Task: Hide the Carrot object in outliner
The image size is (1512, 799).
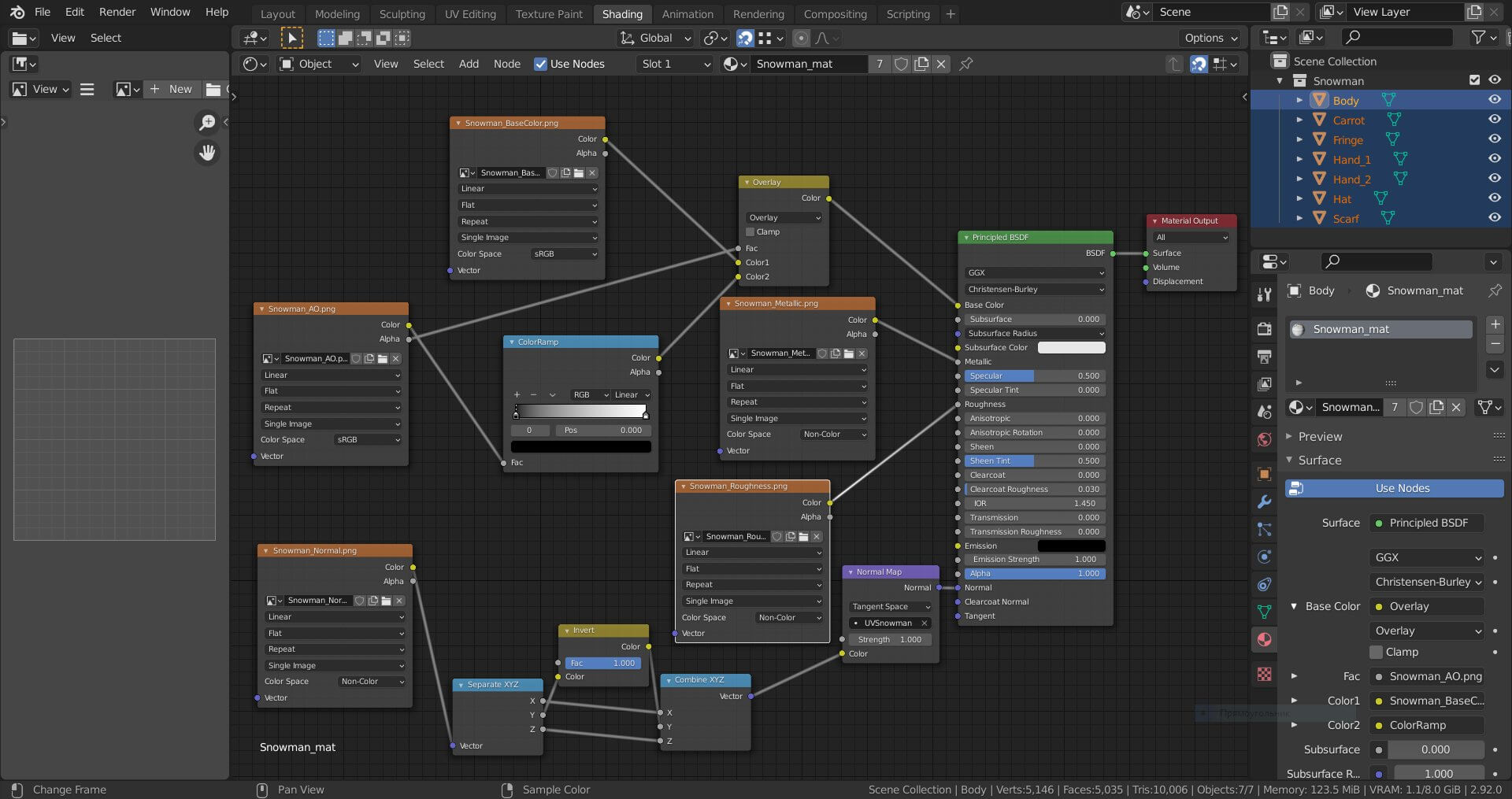Action: [1494, 120]
